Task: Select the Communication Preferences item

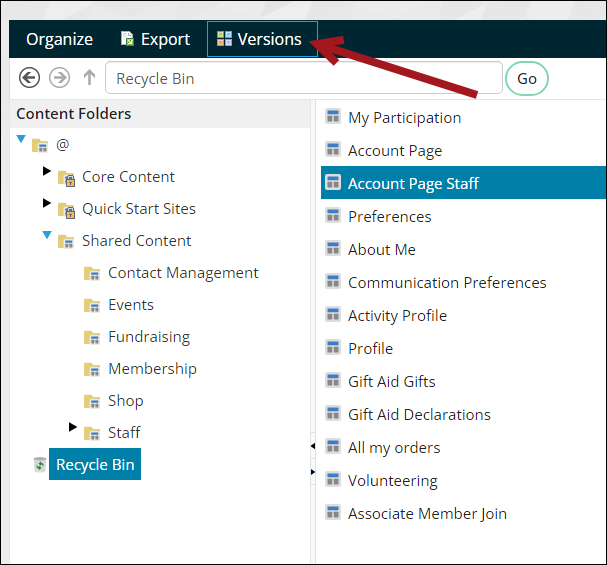Action: coord(447,282)
